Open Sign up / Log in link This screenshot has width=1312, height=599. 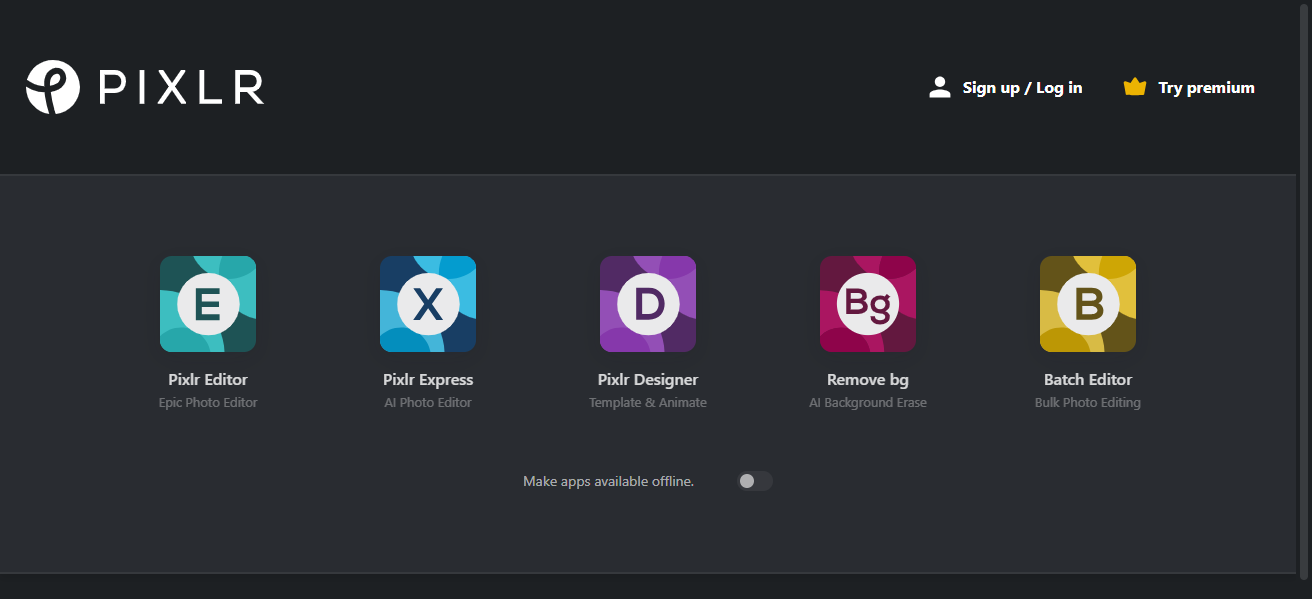coord(1022,88)
